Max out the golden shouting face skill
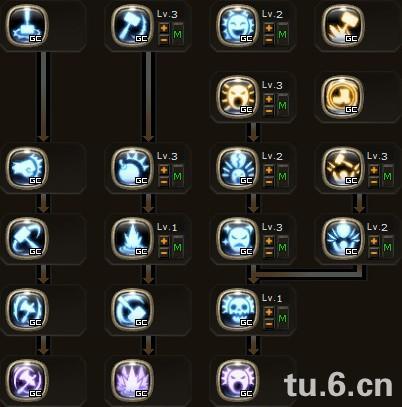The image size is (402, 407). pos(282,105)
